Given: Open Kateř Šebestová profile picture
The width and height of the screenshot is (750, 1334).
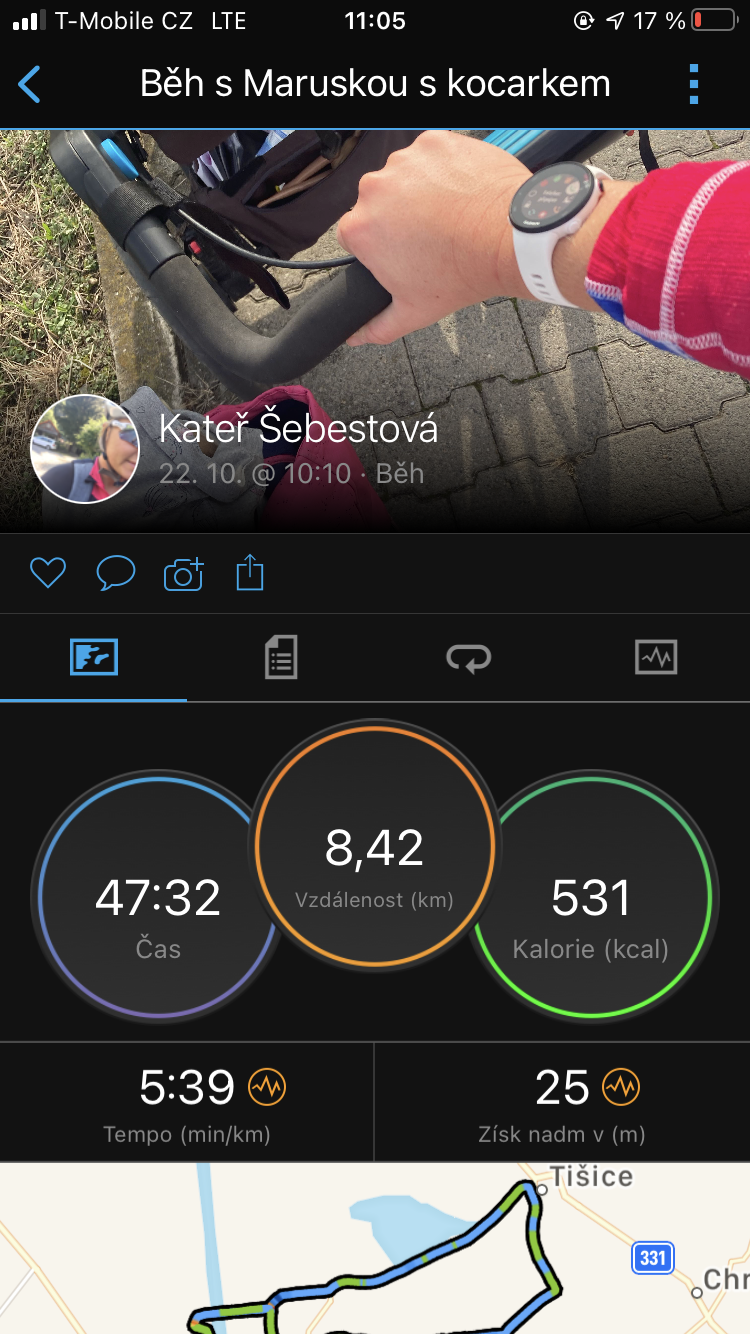Looking at the screenshot, I should (x=85, y=449).
